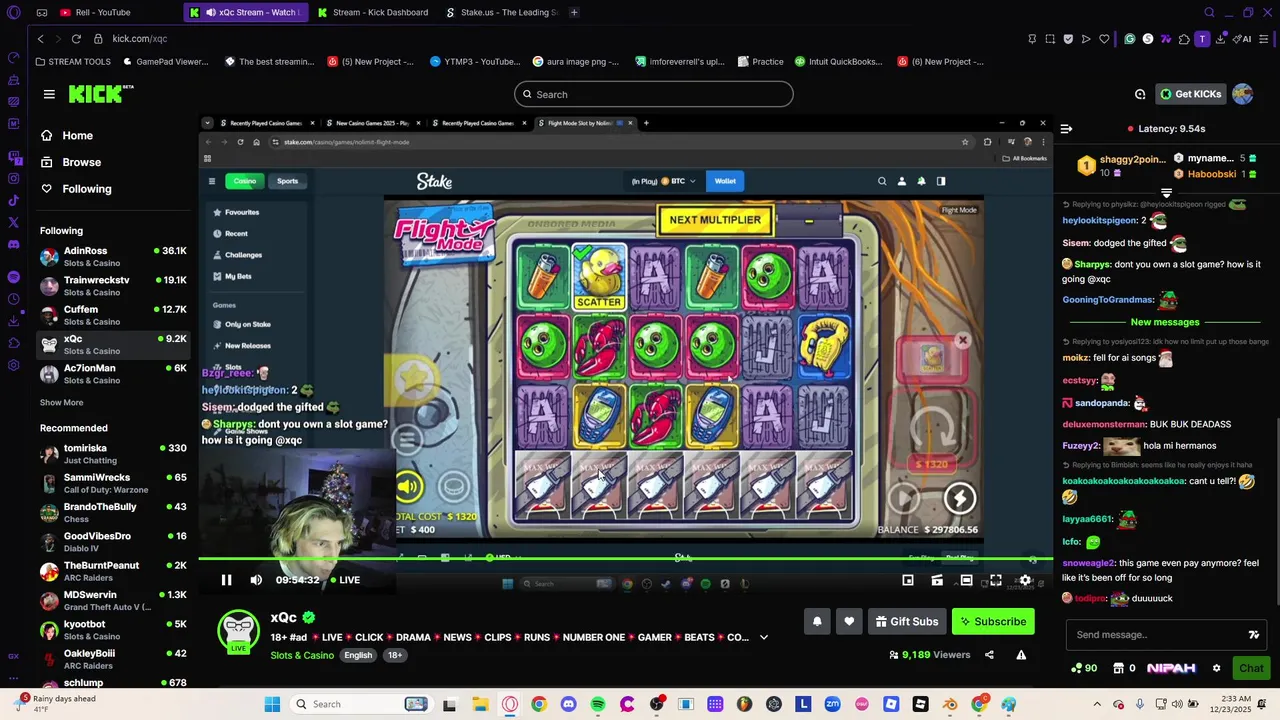1280x720 pixels.
Task: Report the stream with warning icon
Action: point(1021,655)
